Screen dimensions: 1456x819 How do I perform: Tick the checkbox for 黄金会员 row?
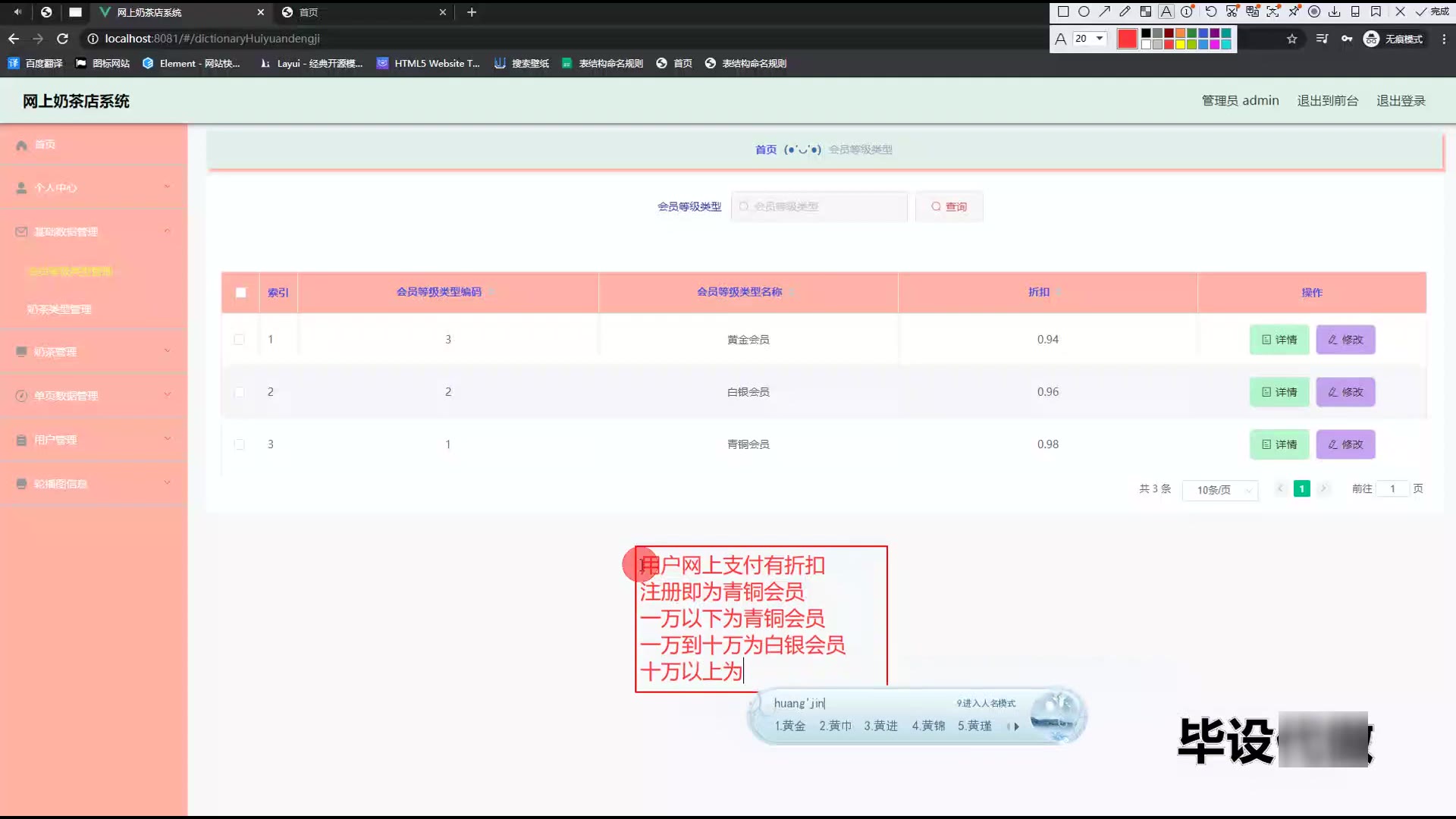coord(240,340)
